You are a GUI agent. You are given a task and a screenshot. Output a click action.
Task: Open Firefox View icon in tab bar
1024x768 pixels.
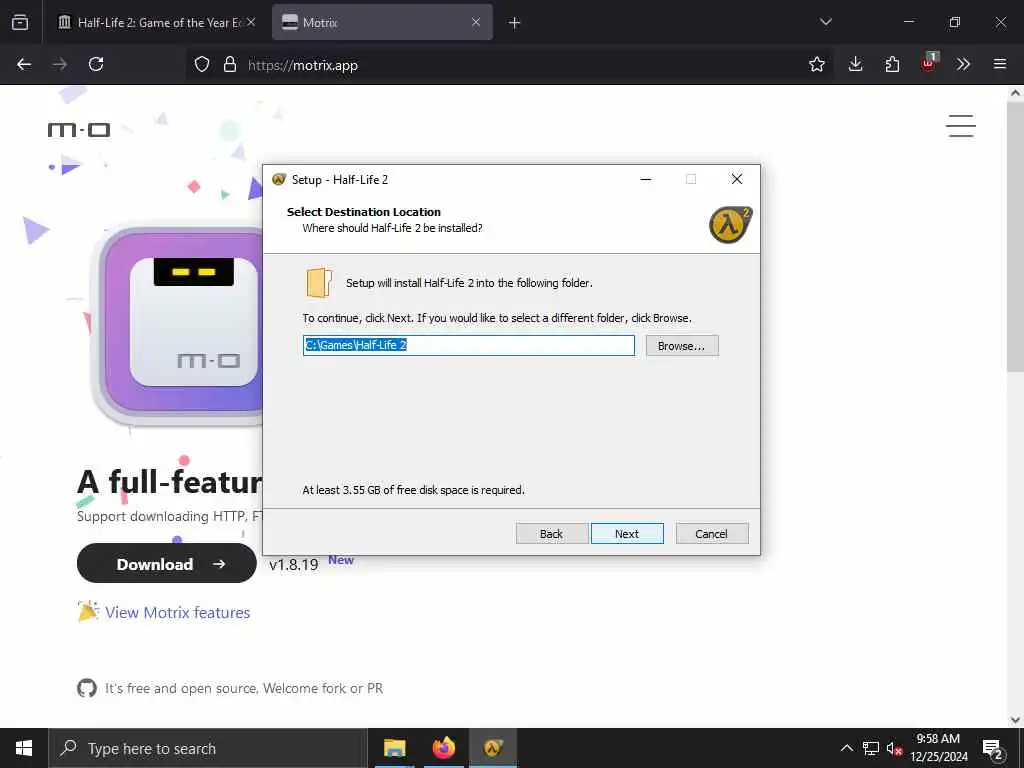pyautogui.click(x=20, y=22)
